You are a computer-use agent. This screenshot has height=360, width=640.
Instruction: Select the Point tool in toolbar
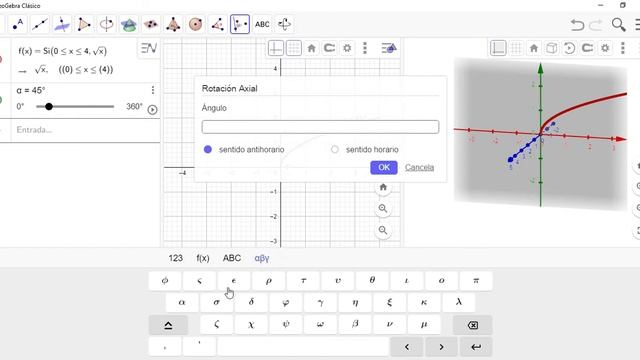tap(18, 24)
